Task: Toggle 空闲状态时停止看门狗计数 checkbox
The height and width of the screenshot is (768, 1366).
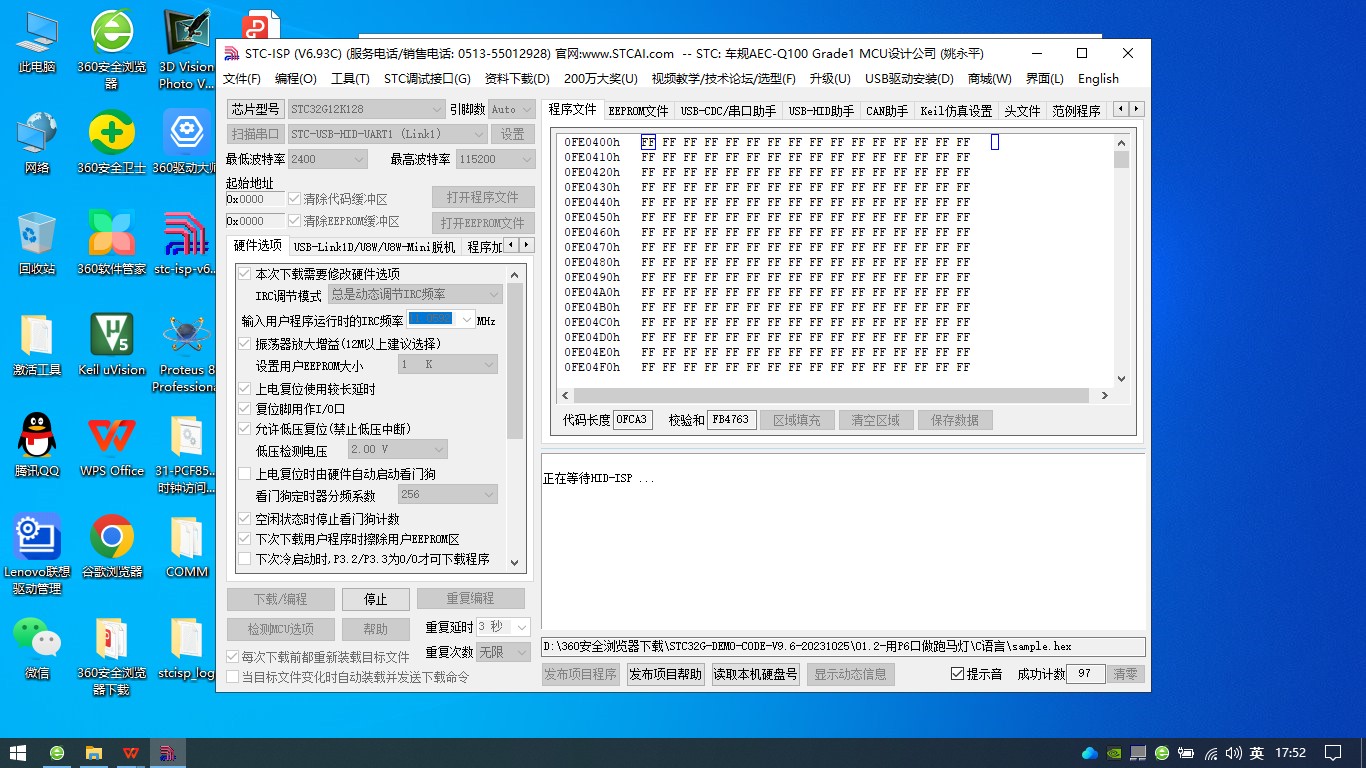Action: 245,519
